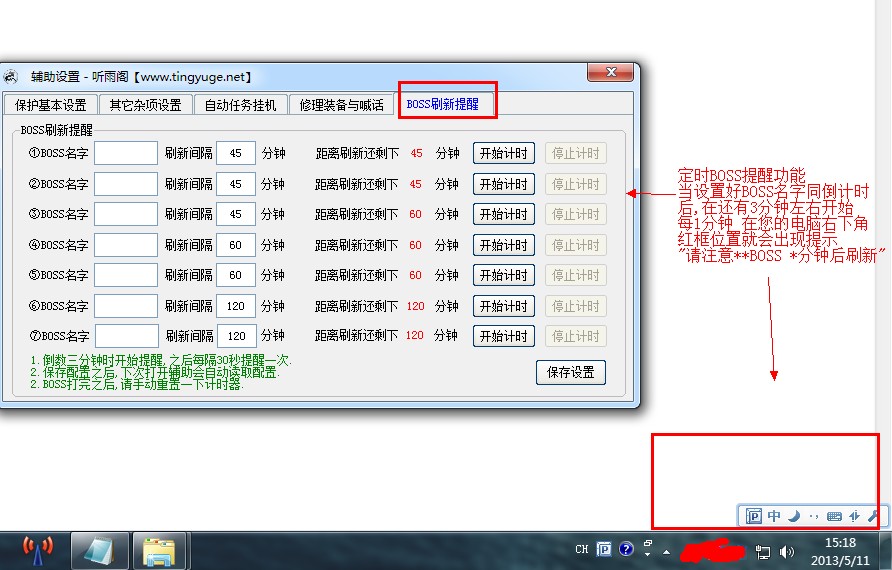Click the IME wrench settings icon

coord(873,516)
